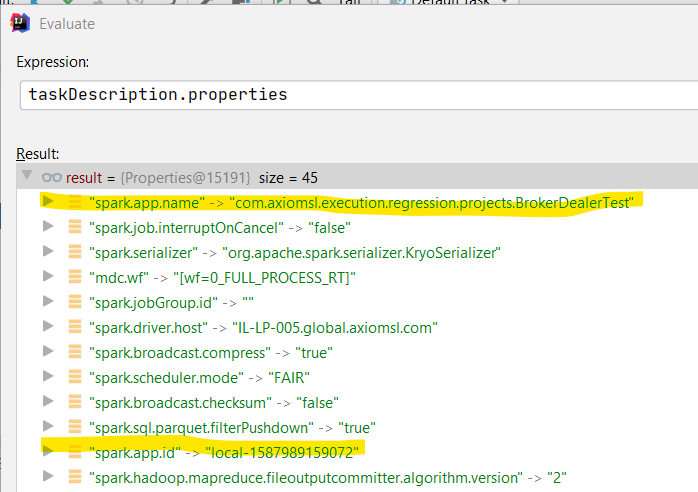
Task: Expand the spark.app.name entry
Action: (x=48, y=201)
